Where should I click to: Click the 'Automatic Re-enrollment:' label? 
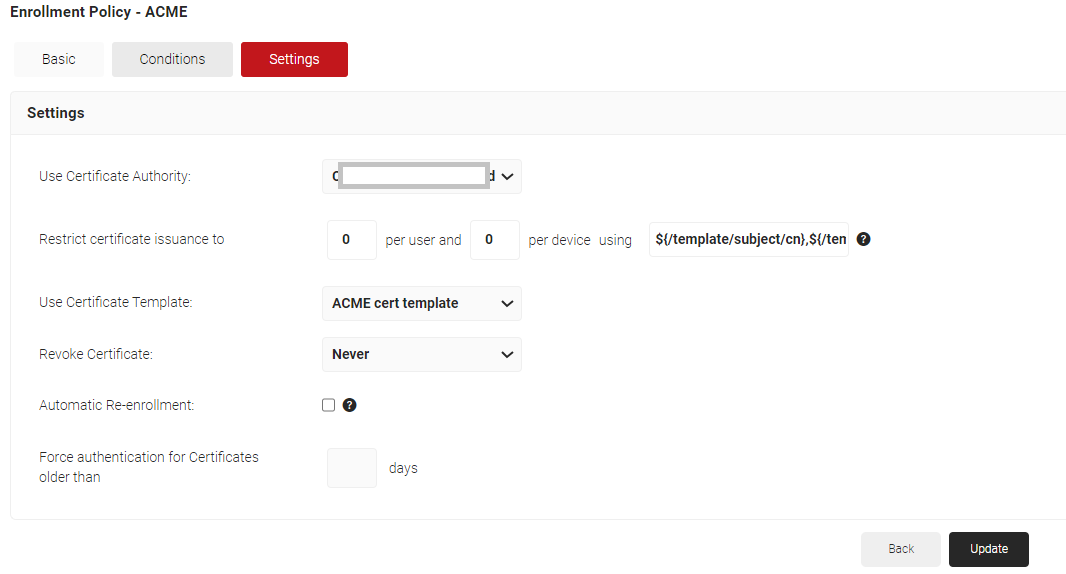tap(116, 405)
